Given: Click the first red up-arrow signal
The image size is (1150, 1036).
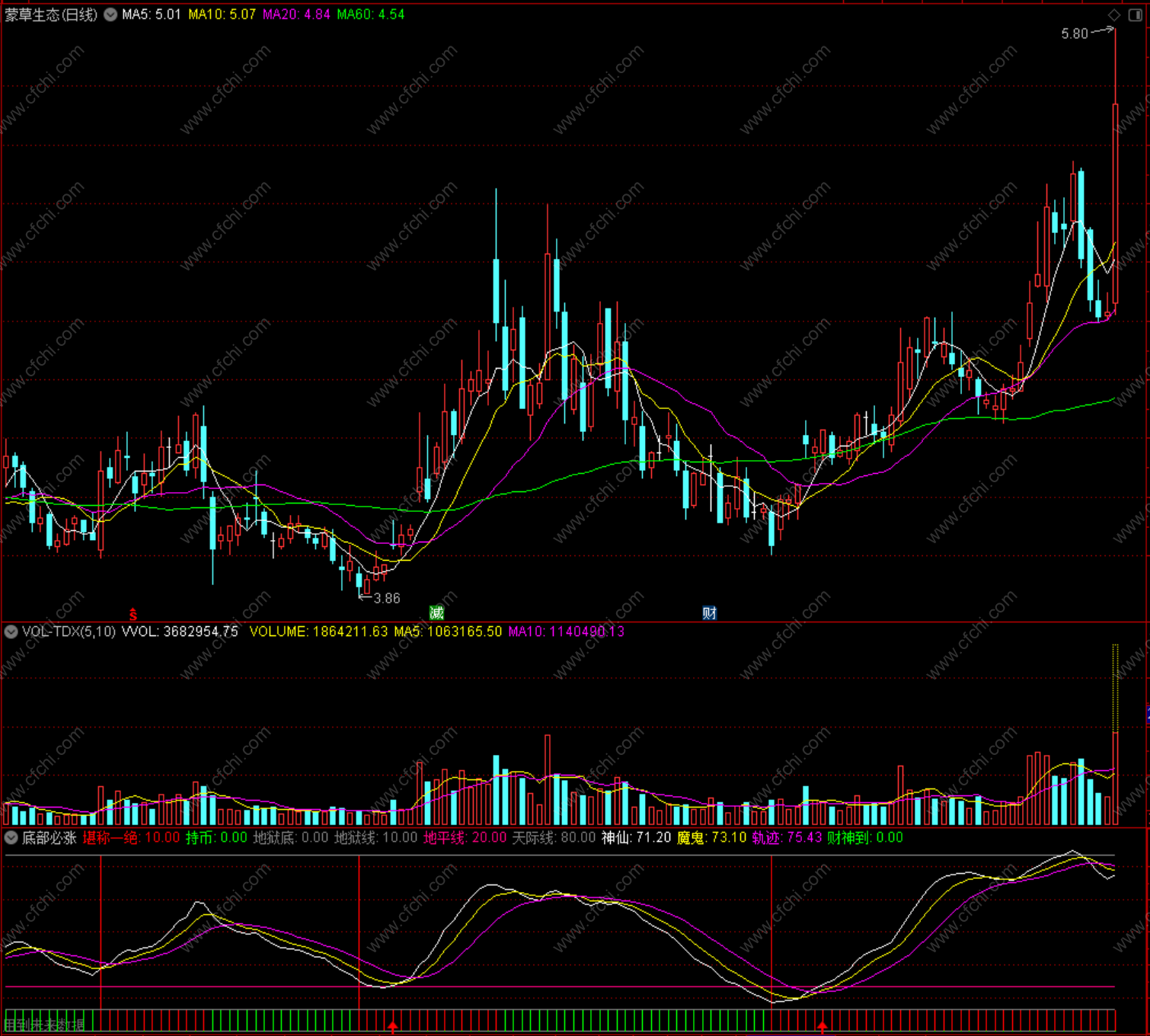Looking at the screenshot, I should pyautogui.click(x=393, y=1027).
